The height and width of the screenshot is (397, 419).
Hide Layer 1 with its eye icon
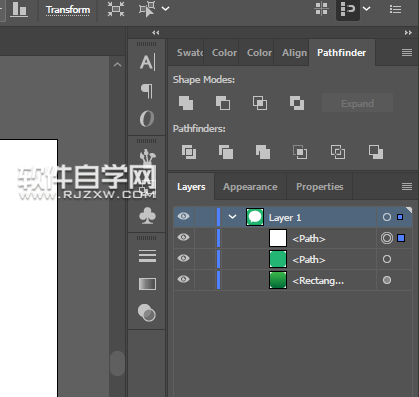tap(183, 216)
